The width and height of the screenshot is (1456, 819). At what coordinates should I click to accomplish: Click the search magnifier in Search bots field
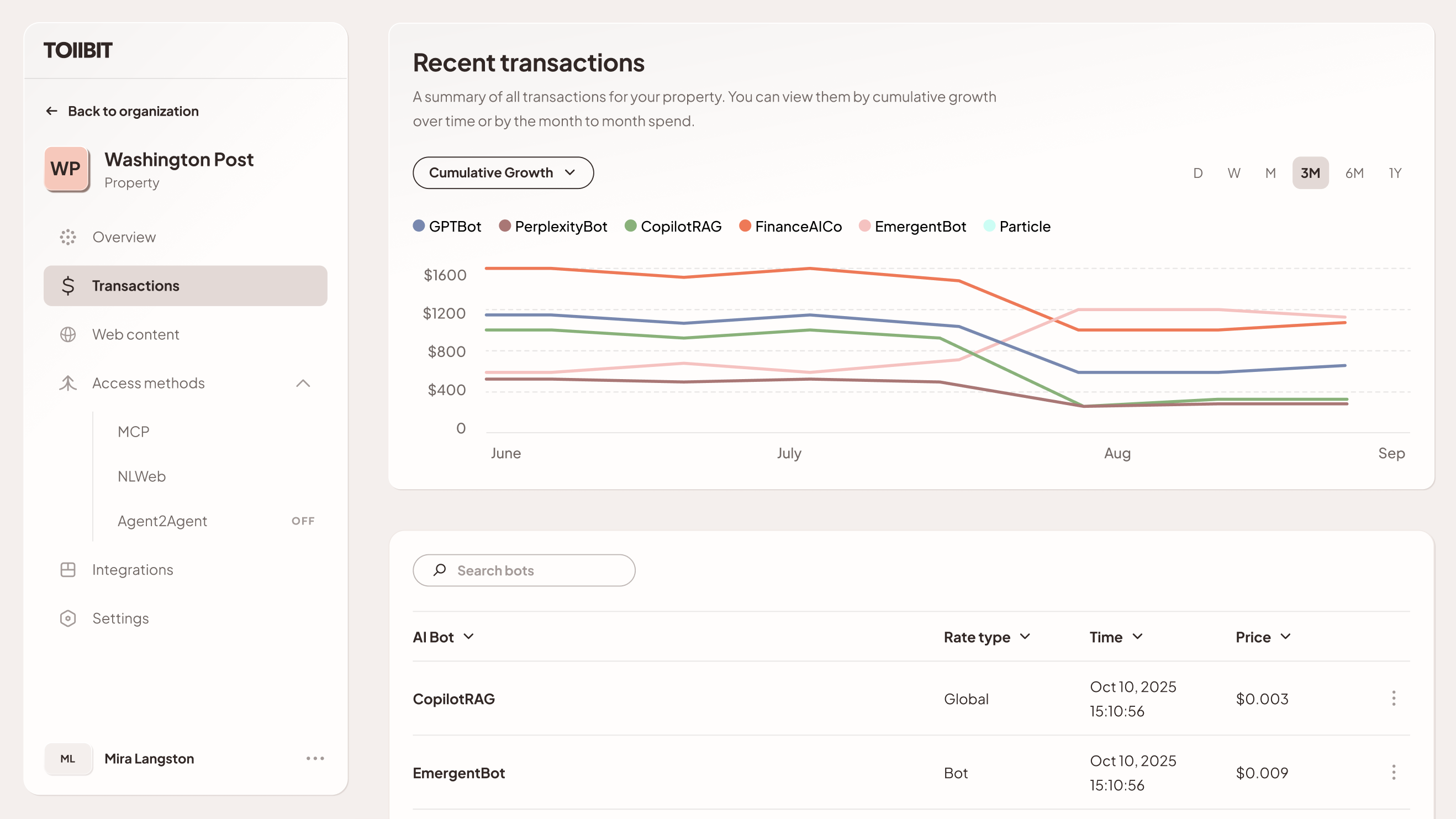439,570
